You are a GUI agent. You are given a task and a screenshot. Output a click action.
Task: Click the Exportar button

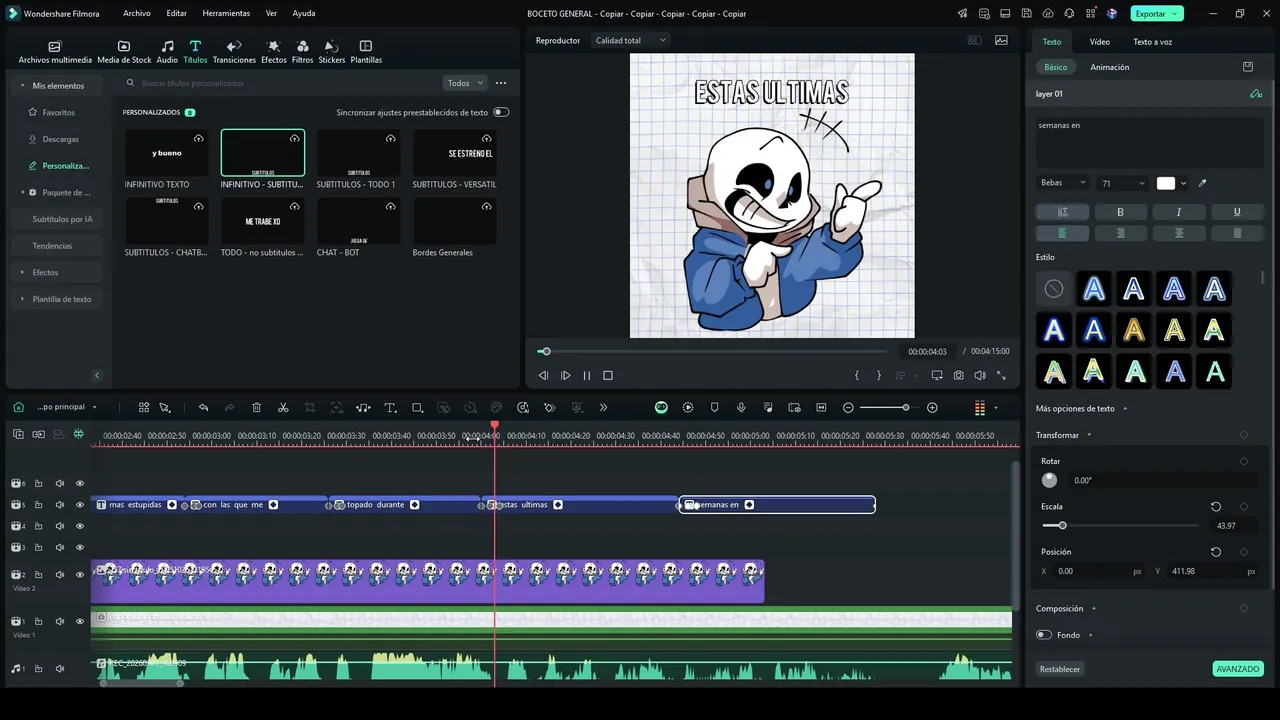coord(1157,14)
